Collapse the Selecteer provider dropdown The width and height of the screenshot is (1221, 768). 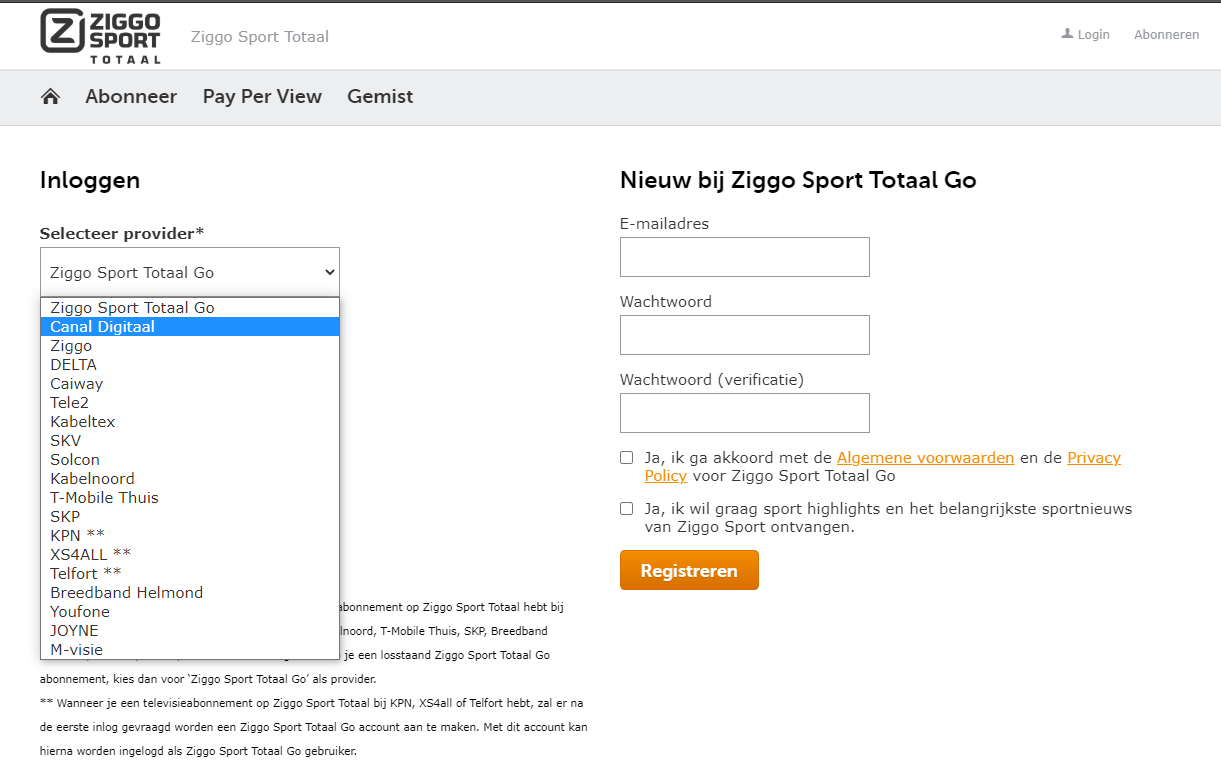tap(190, 272)
